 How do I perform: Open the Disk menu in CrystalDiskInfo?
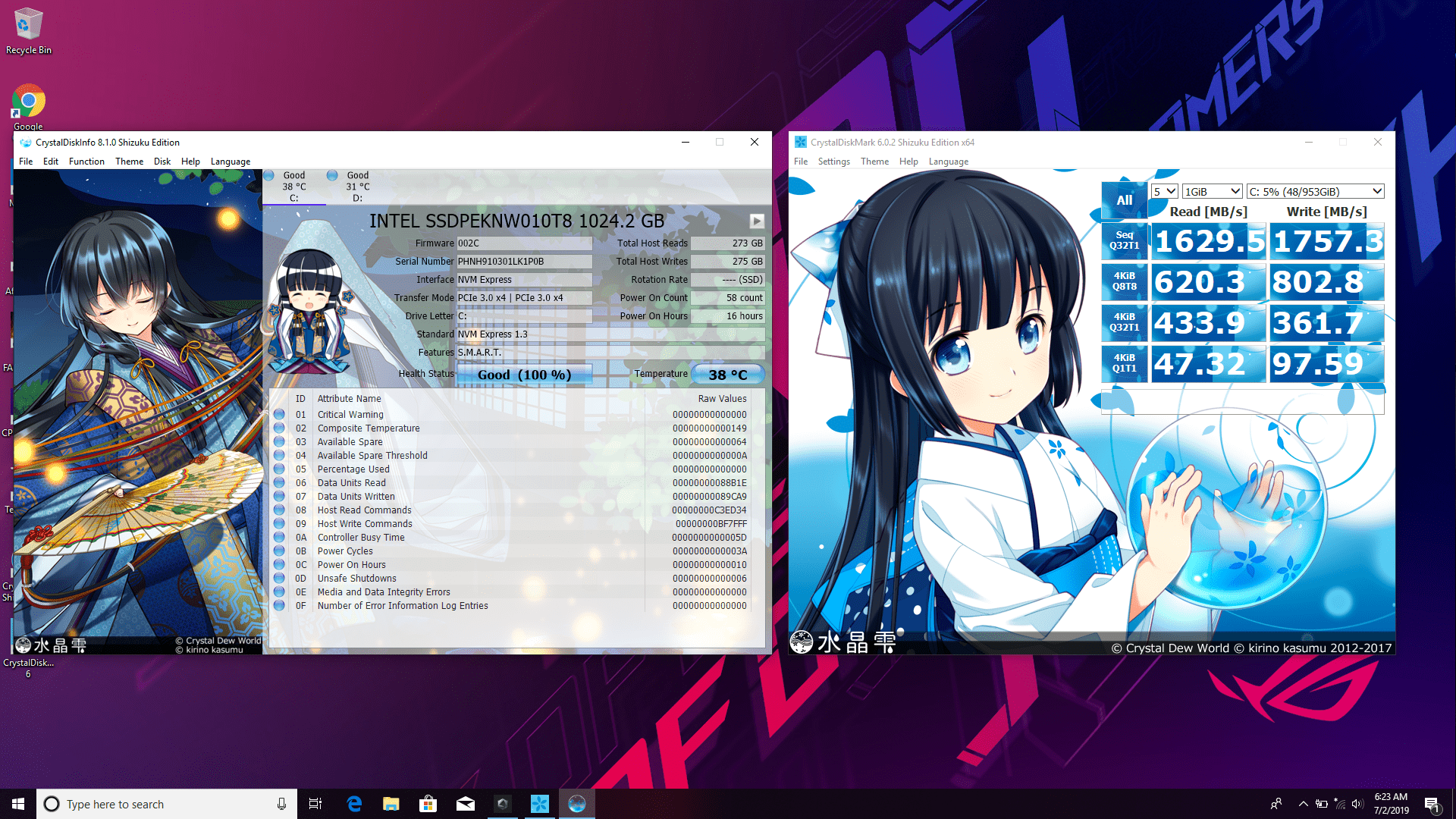point(162,162)
